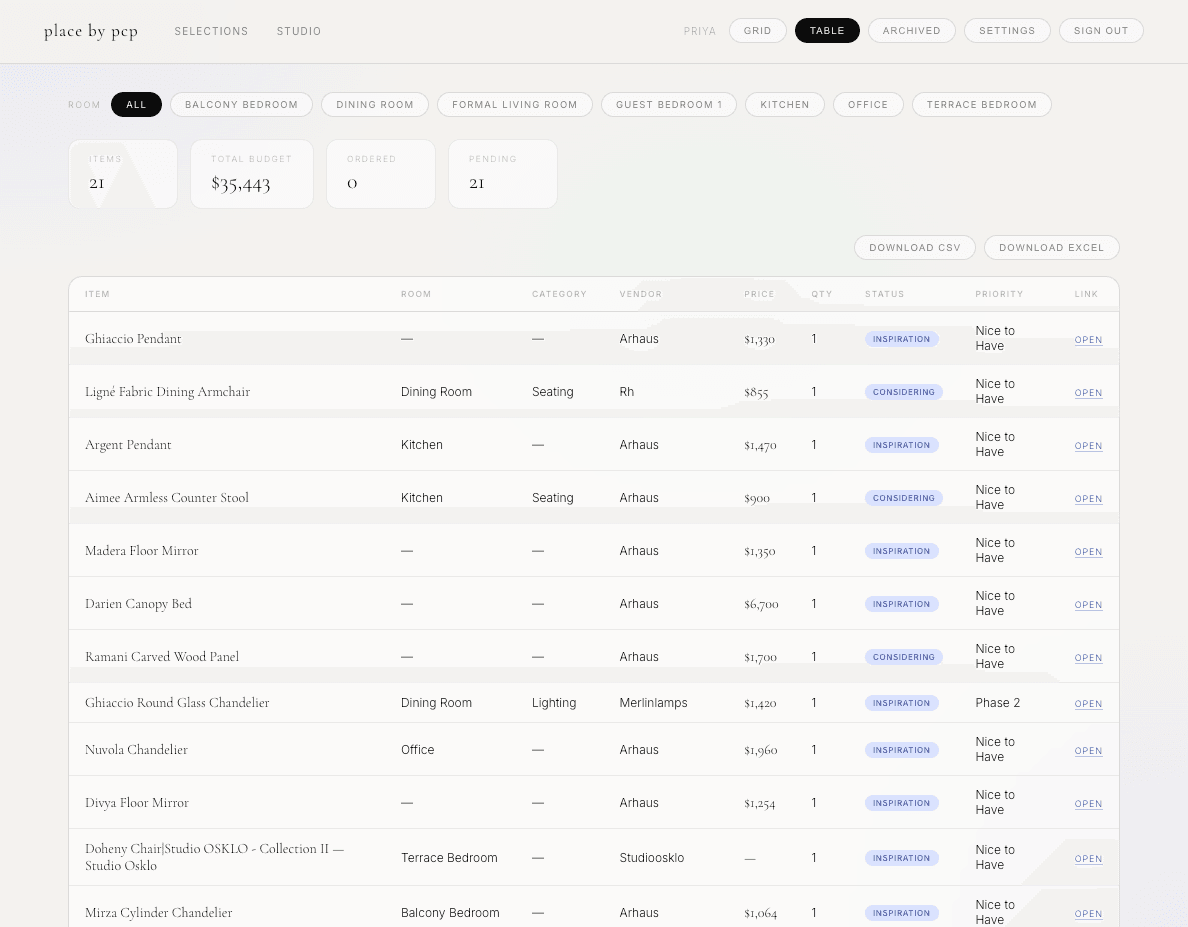The width and height of the screenshot is (1188, 927).
Task: Click the Lighting category cell
Action: click(x=554, y=703)
